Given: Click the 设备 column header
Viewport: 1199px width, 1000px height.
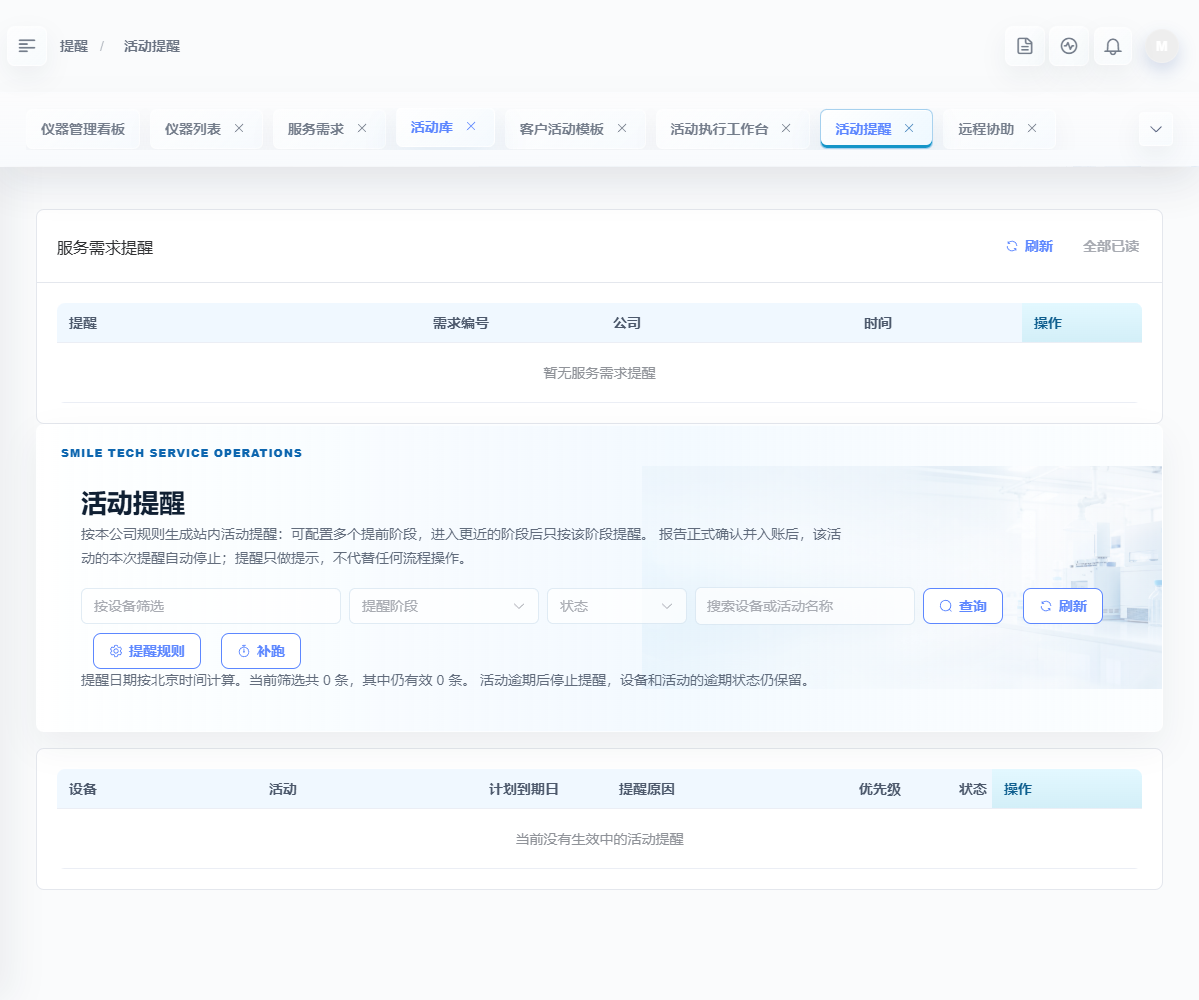Looking at the screenshot, I should tap(83, 789).
